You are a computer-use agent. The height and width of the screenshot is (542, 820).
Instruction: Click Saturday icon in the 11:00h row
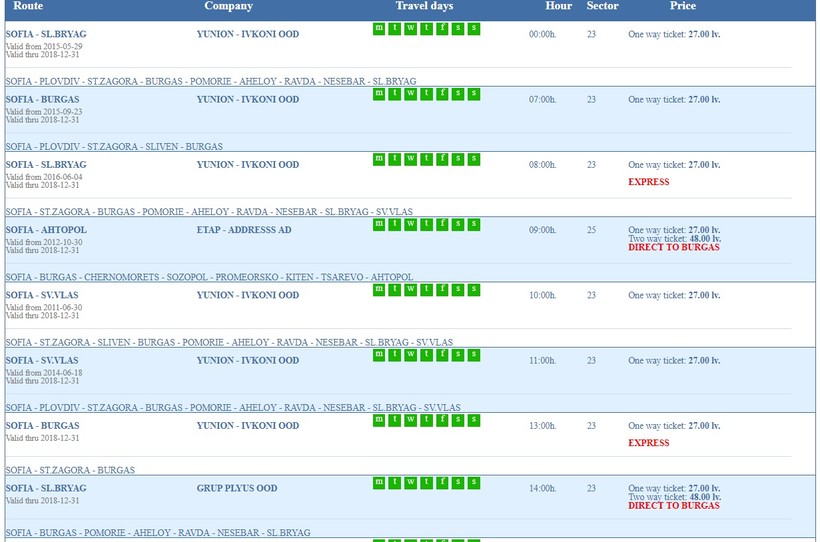click(458, 355)
